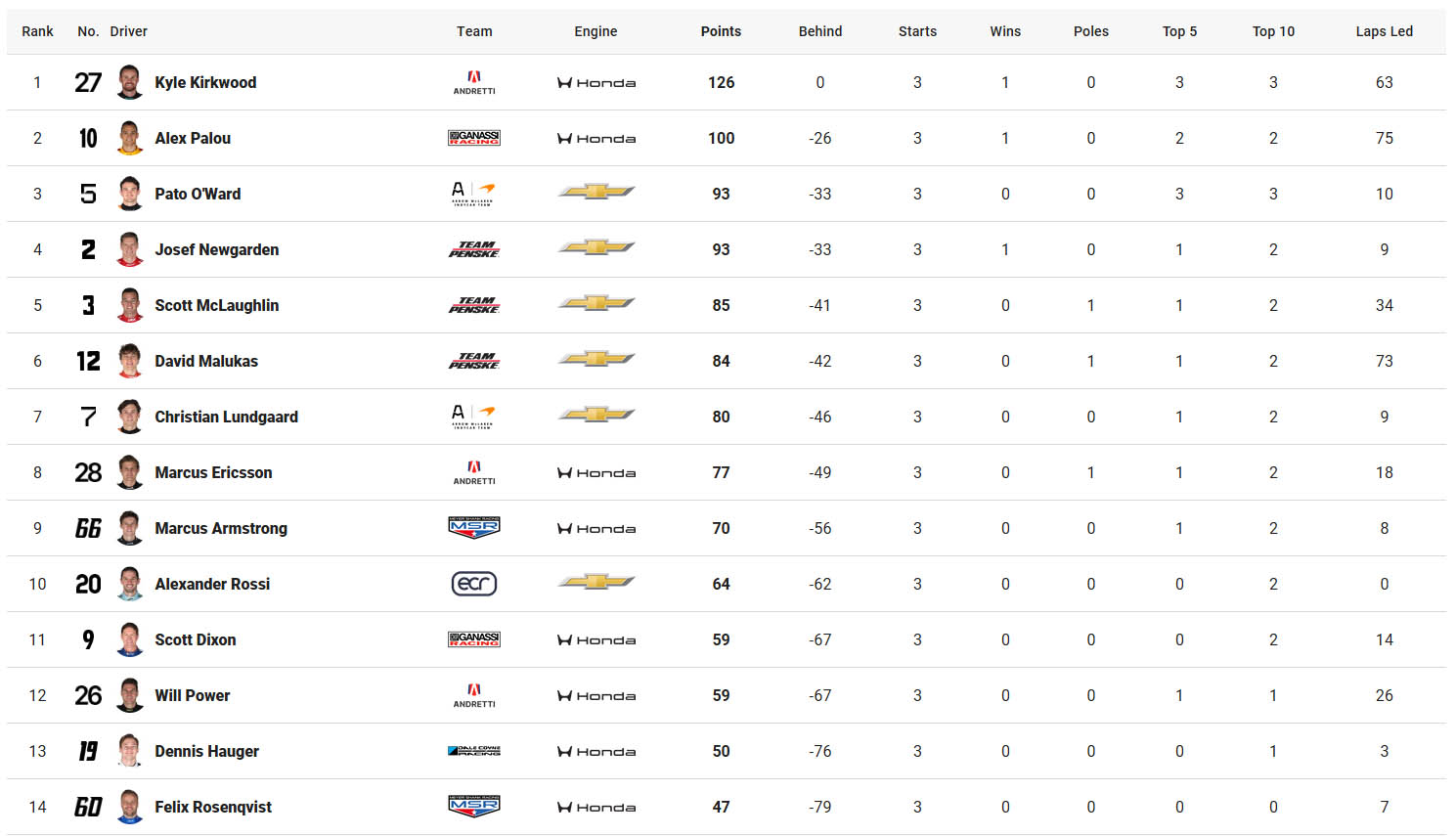The height and width of the screenshot is (836, 1456).
Task: Select David Malukas's driver photo
Action: [x=128, y=361]
